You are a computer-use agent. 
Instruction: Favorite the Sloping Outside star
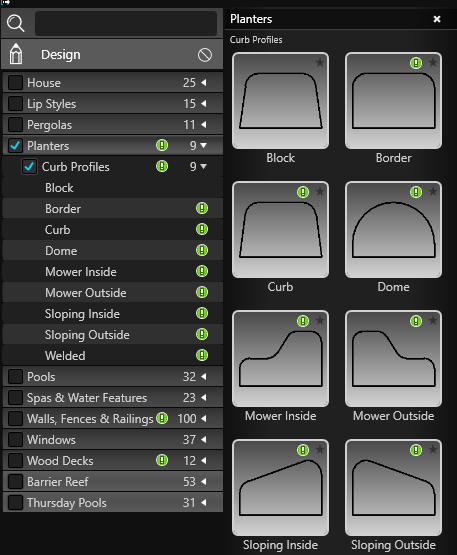coord(433,450)
